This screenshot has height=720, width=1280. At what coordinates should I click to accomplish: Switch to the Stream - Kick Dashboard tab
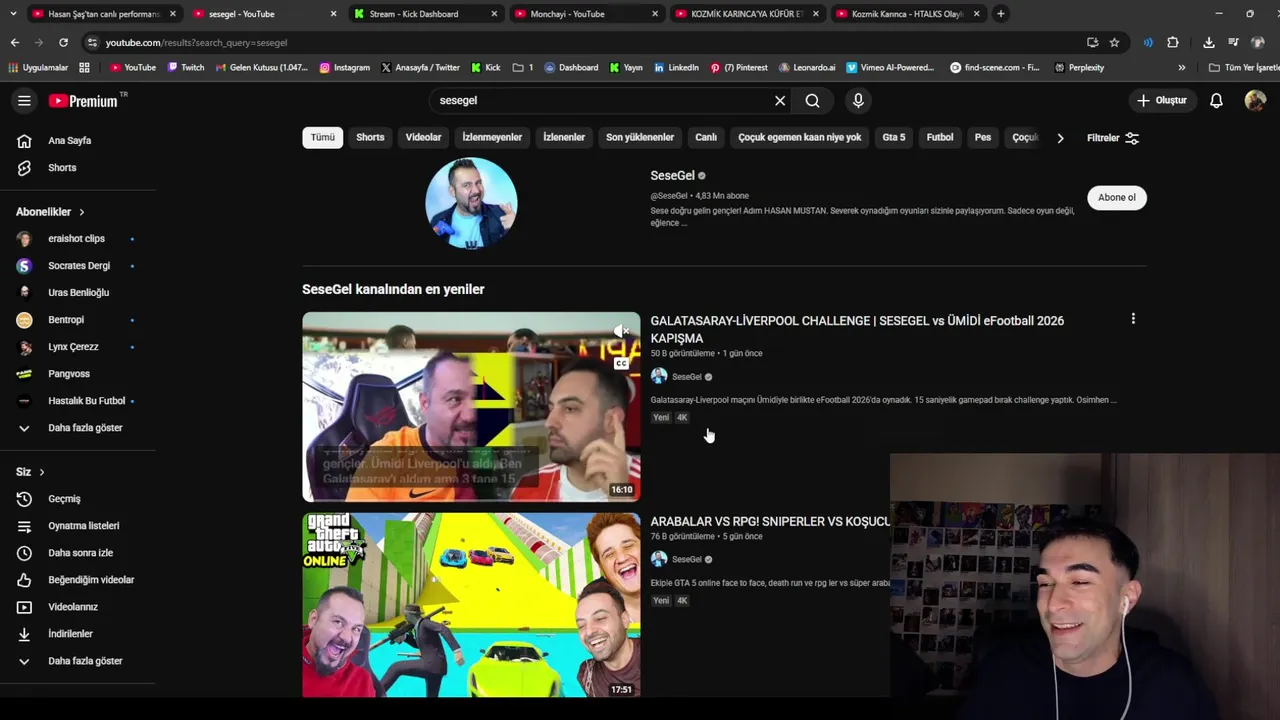pyautogui.click(x=425, y=14)
